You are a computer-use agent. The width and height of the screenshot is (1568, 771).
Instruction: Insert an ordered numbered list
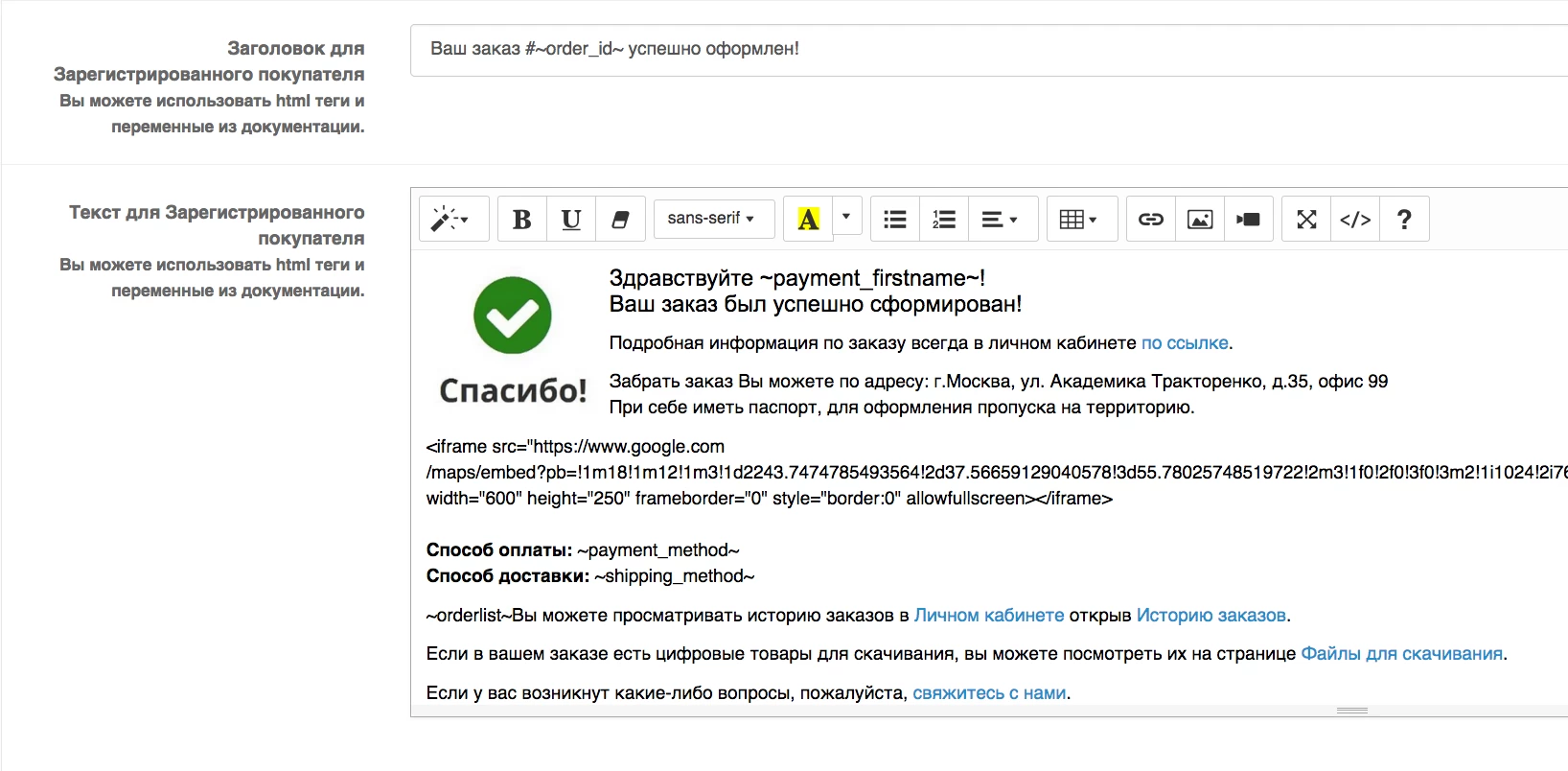944,220
